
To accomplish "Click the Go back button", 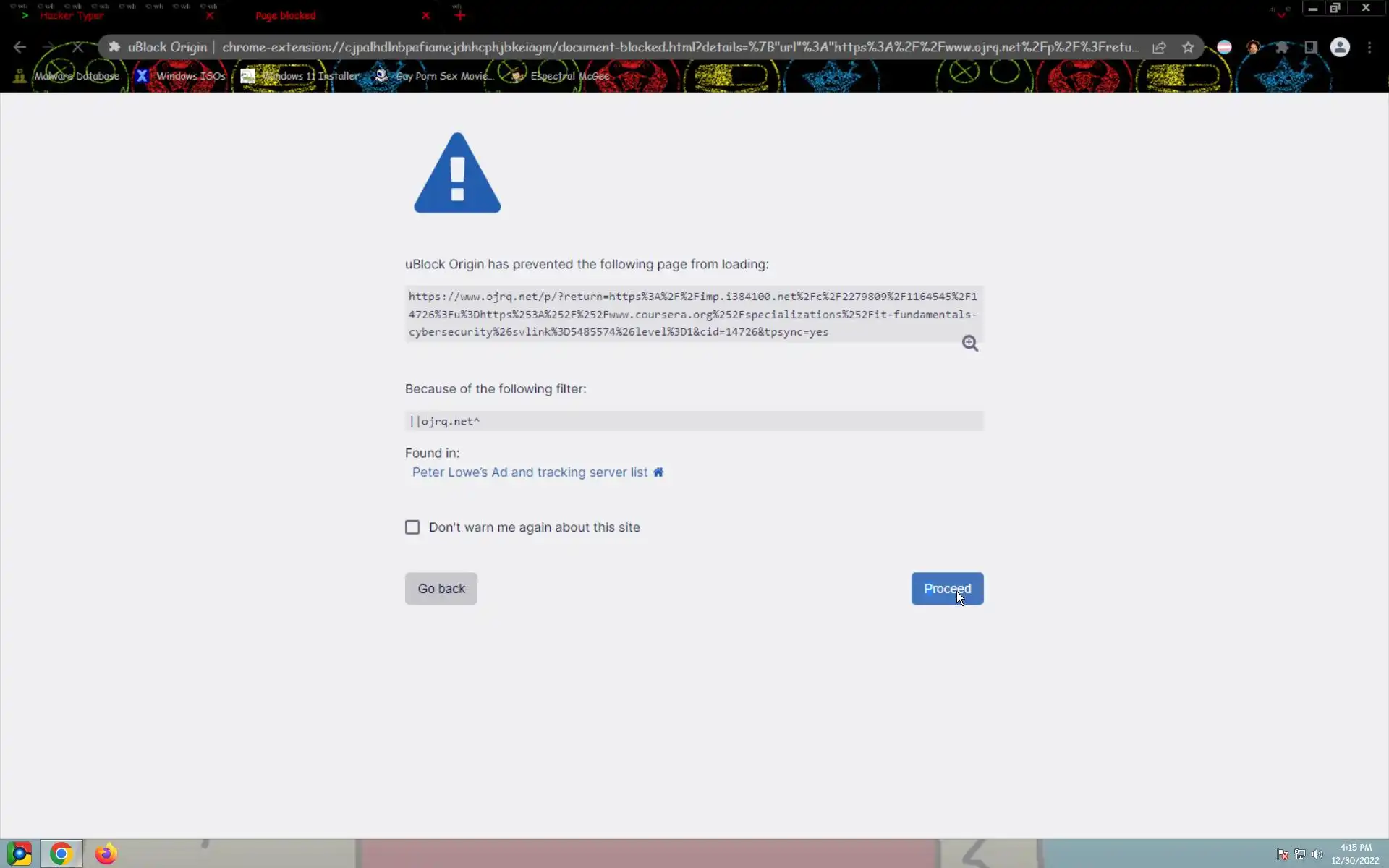I will [x=441, y=589].
